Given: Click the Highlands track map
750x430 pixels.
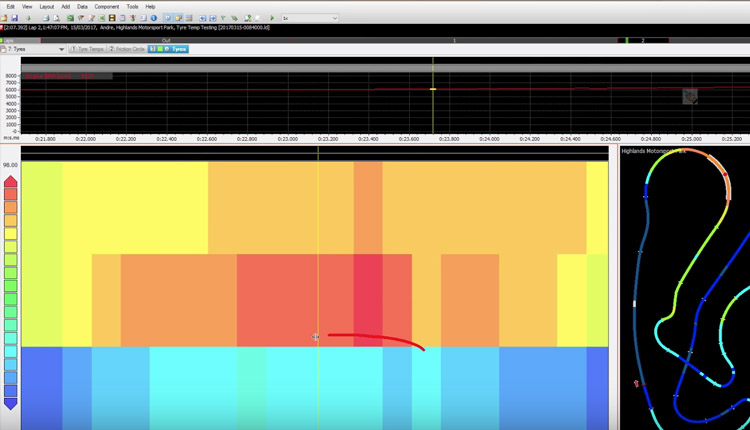Looking at the screenshot, I should click(683, 290).
